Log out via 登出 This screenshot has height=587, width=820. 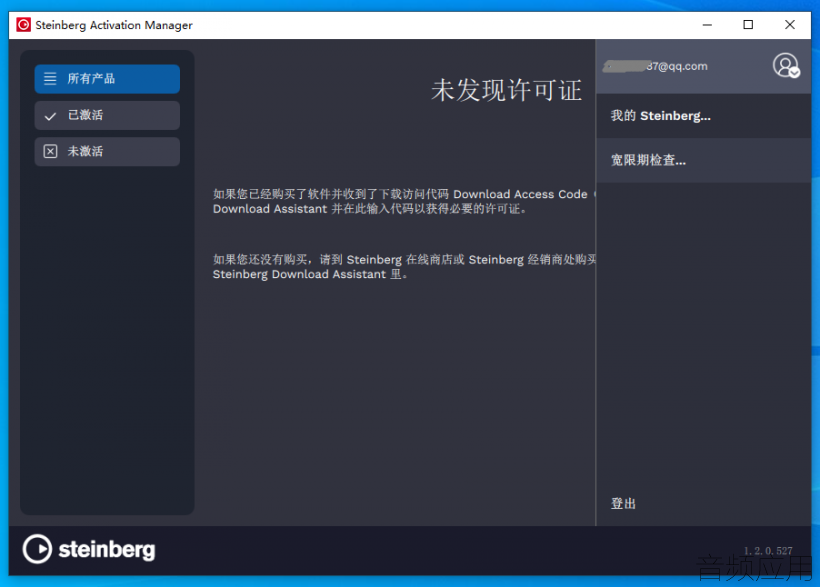[x=623, y=503]
